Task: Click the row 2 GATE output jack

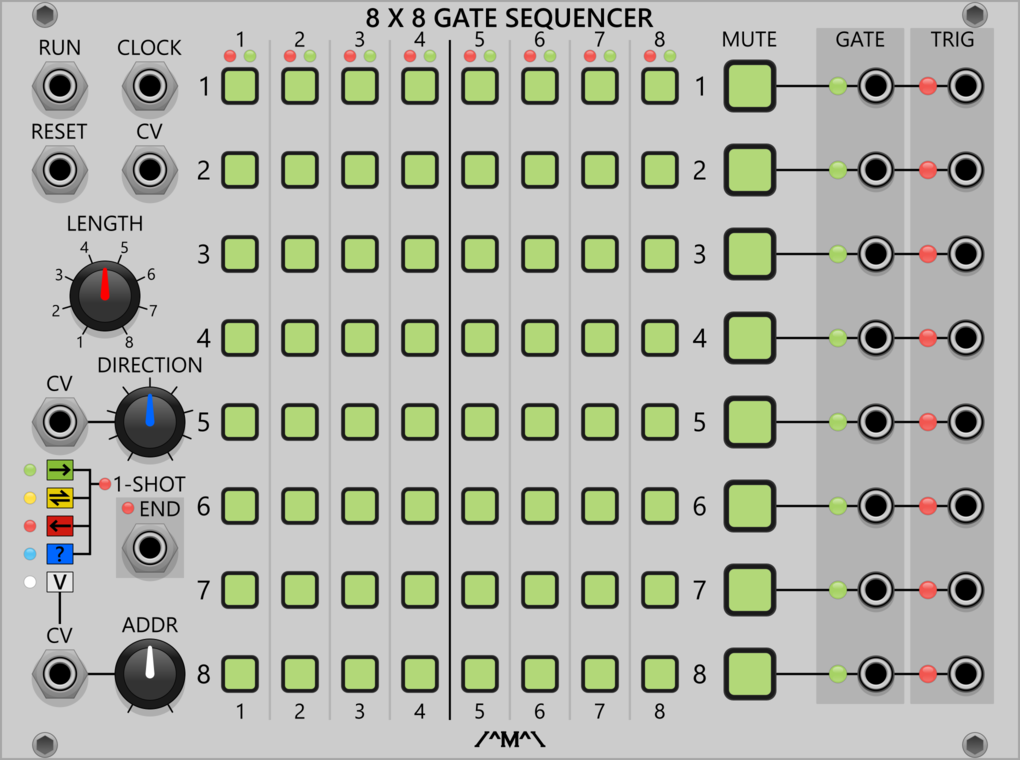Action: click(x=876, y=170)
